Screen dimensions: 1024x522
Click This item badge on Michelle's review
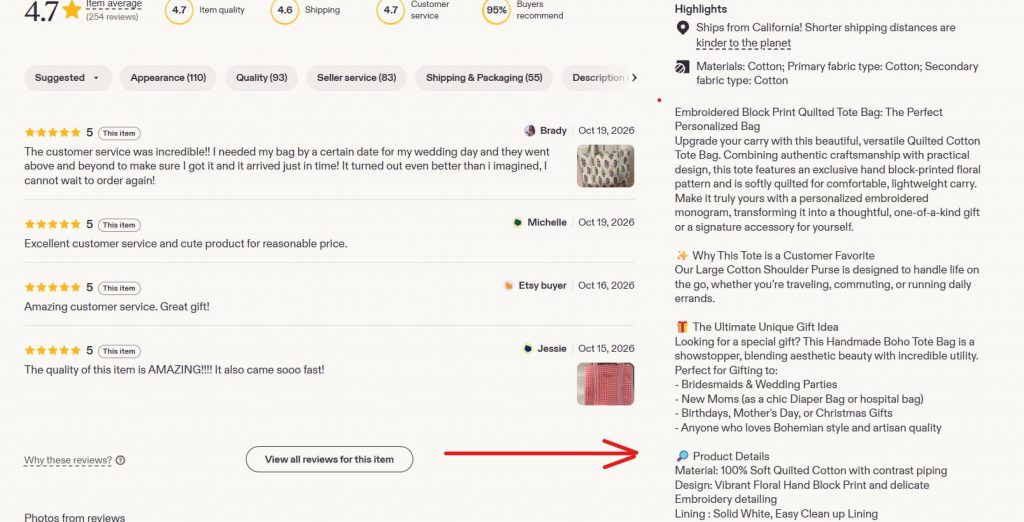coord(120,225)
